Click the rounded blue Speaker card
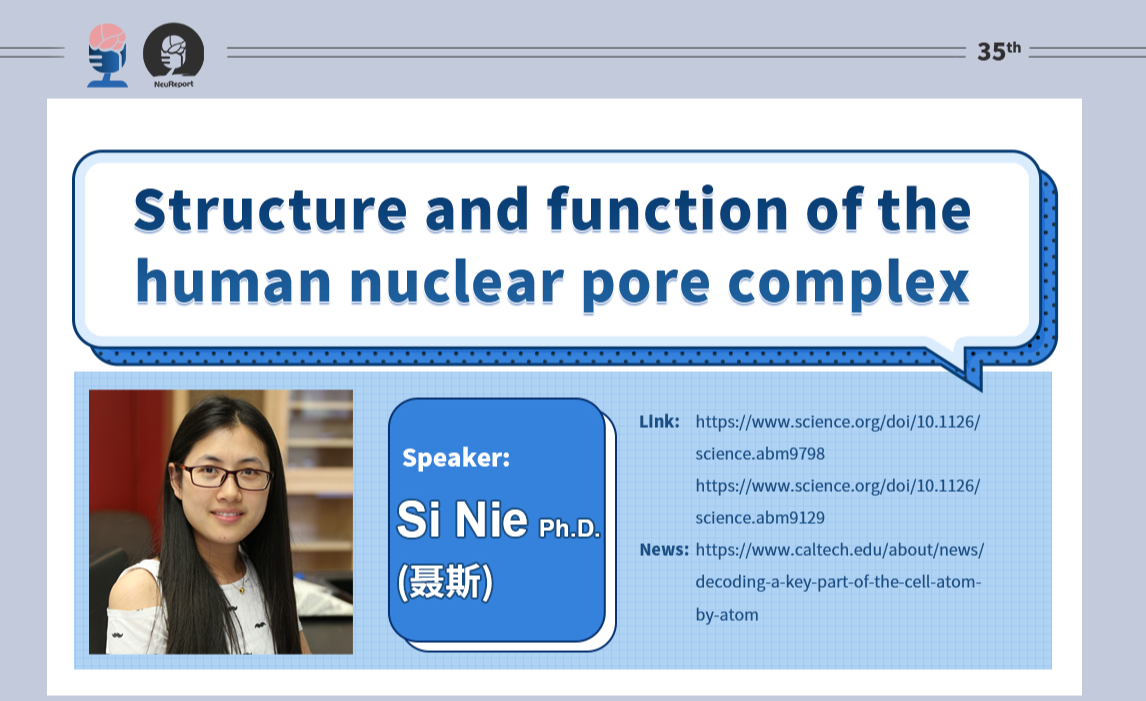This screenshot has height=701, width=1146. (497, 520)
